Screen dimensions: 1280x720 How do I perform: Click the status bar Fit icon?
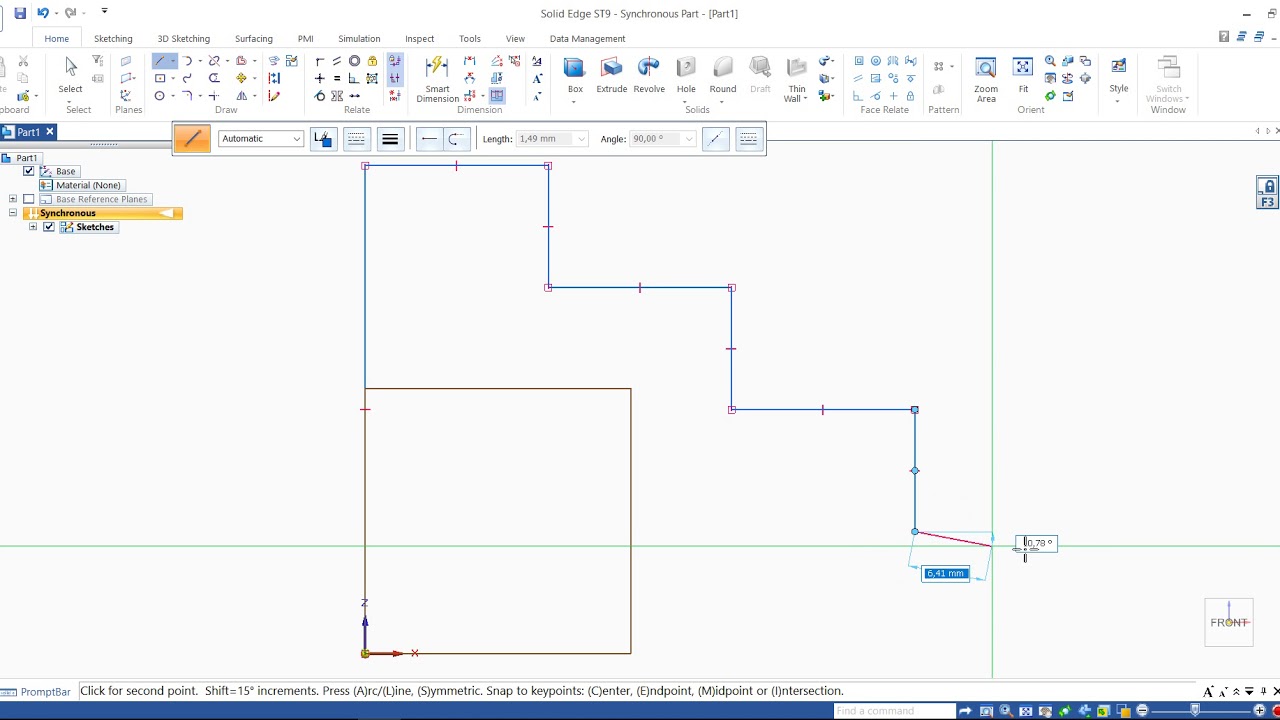[x=1026, y=711]
